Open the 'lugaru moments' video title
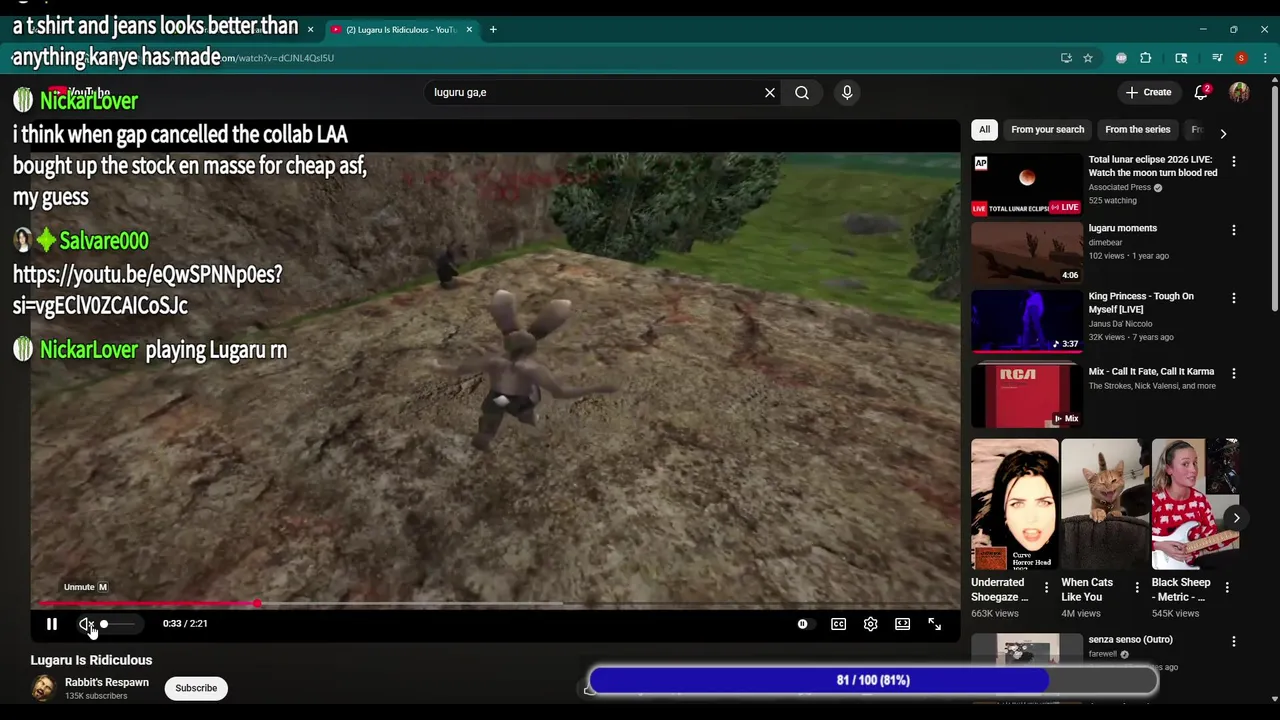 coord(1123,228)
